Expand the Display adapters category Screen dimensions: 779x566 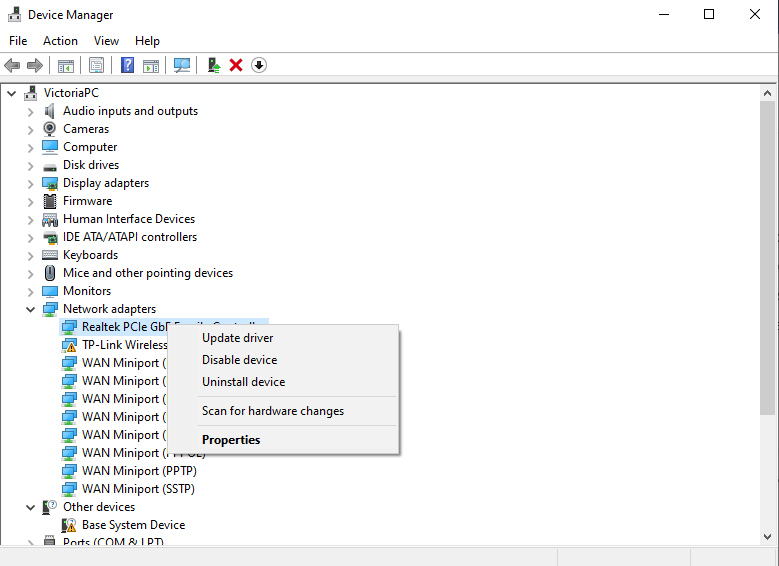click(x=30, y=184)
